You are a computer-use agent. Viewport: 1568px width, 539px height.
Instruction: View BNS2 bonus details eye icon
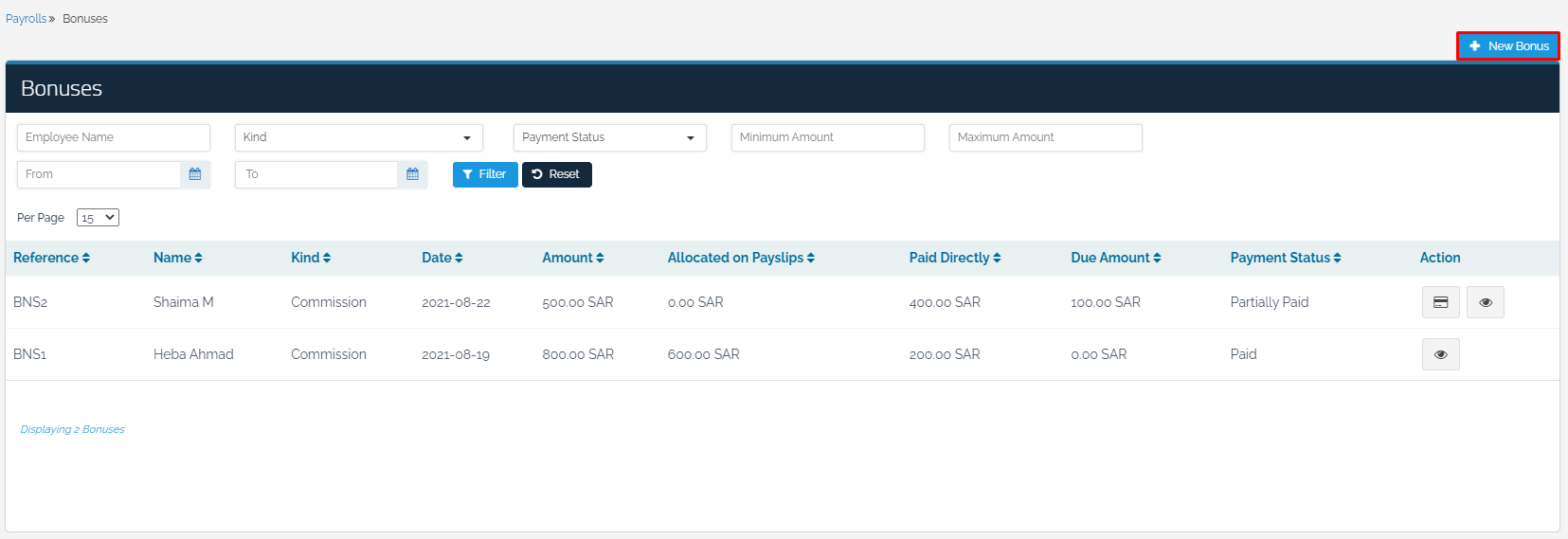1485,302
